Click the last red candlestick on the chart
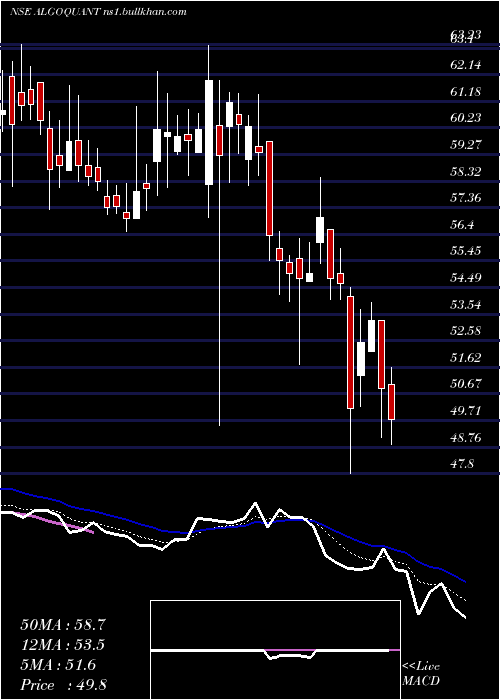The height and width of the screenshot is (700, 500). tap(392, 402)
